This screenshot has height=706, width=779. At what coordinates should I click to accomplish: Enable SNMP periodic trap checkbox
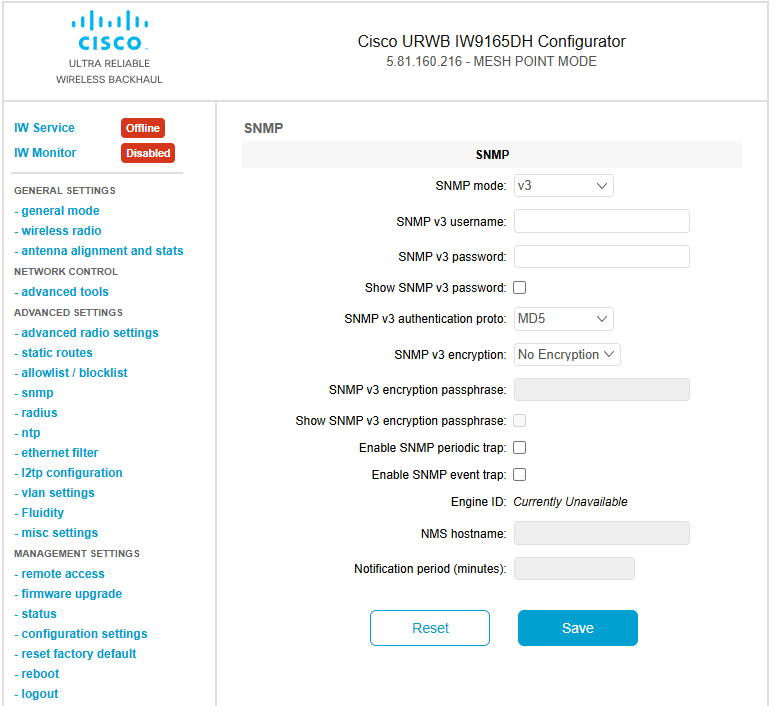point(520,448)
